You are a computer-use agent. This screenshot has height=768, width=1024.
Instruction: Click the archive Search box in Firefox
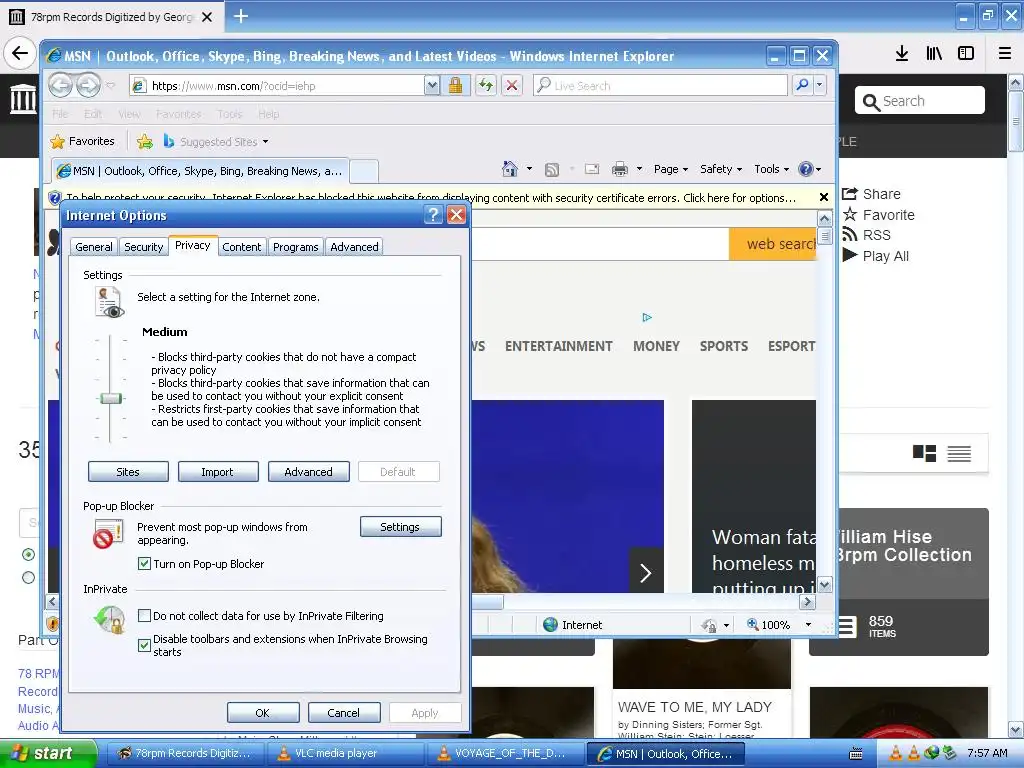point(920,101)
